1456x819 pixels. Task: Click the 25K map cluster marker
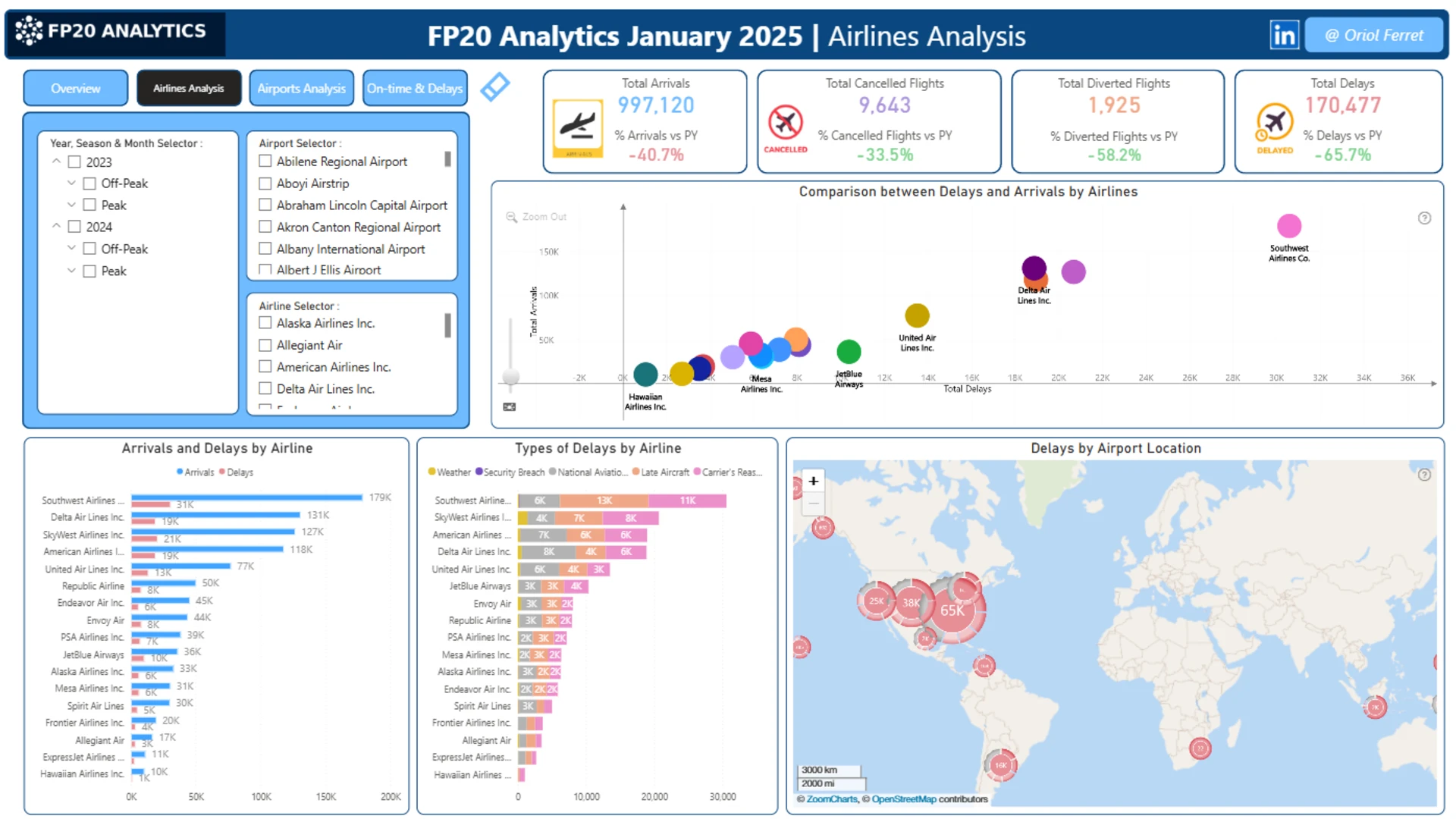pos(877,601)
